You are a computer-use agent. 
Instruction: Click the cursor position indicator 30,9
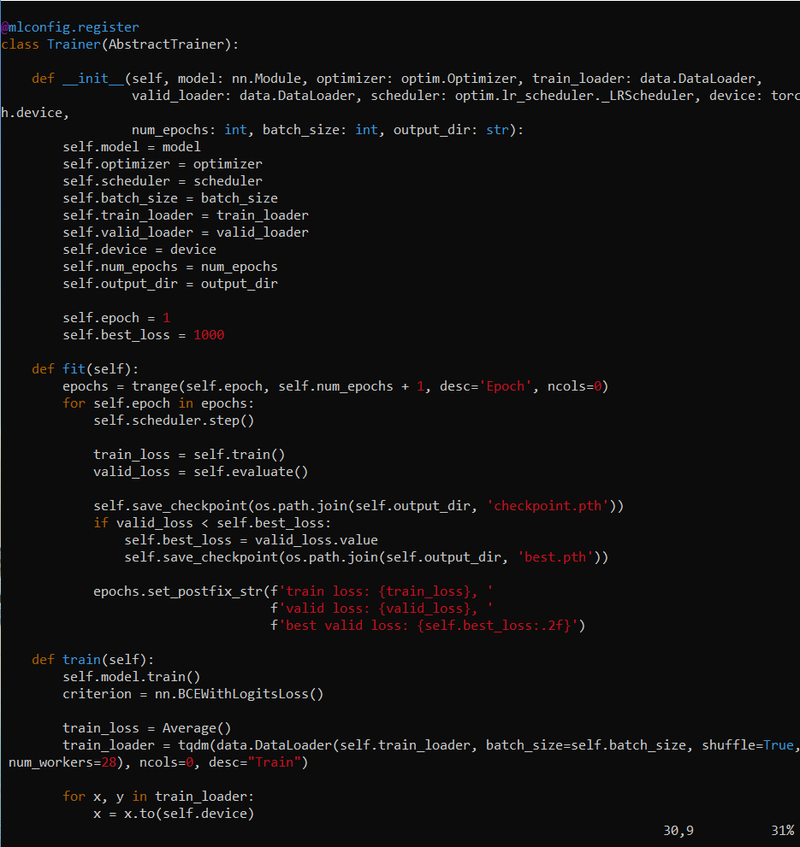coord(676,831)
